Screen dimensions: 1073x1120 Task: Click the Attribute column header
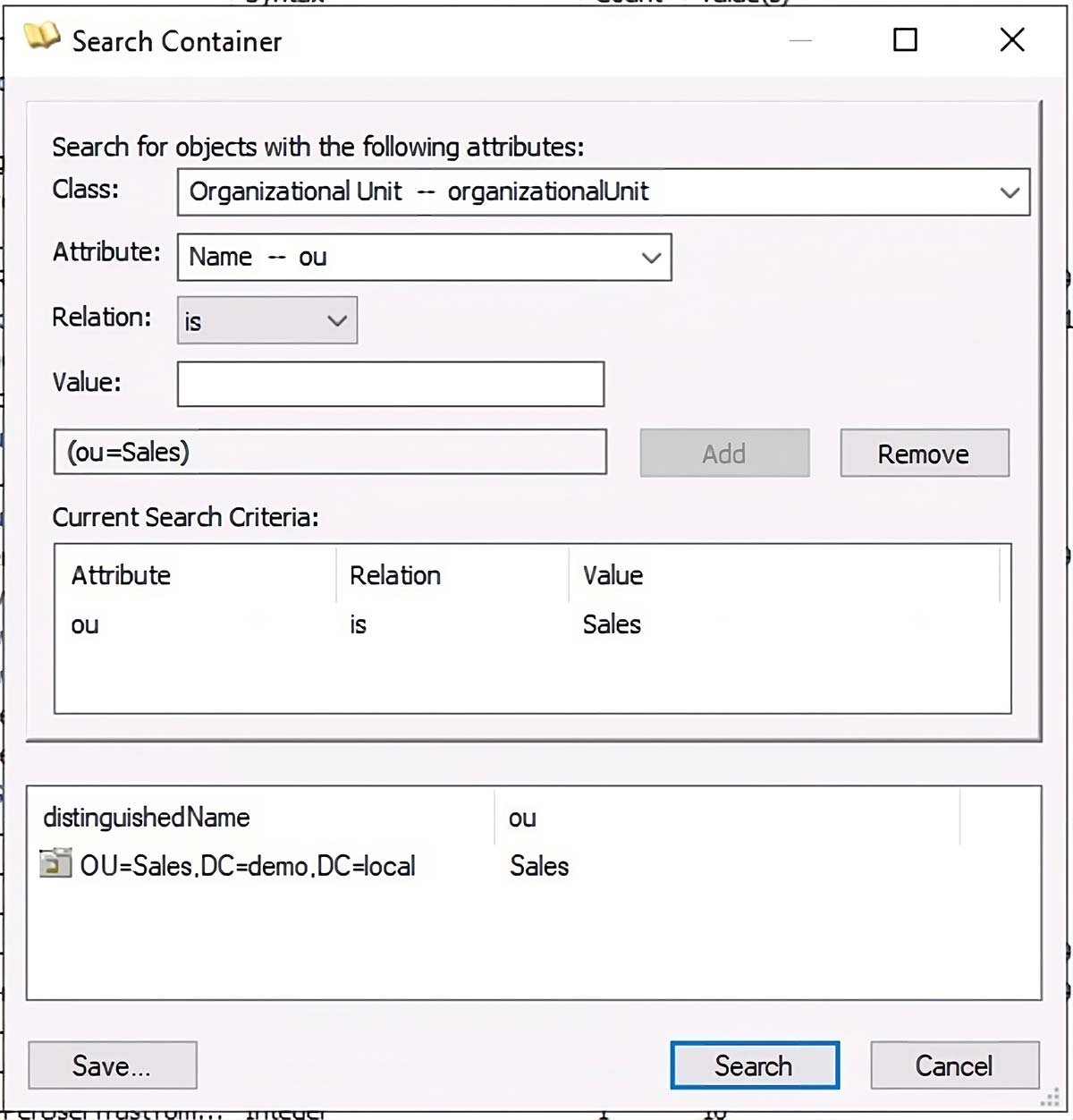click(121, 575)
